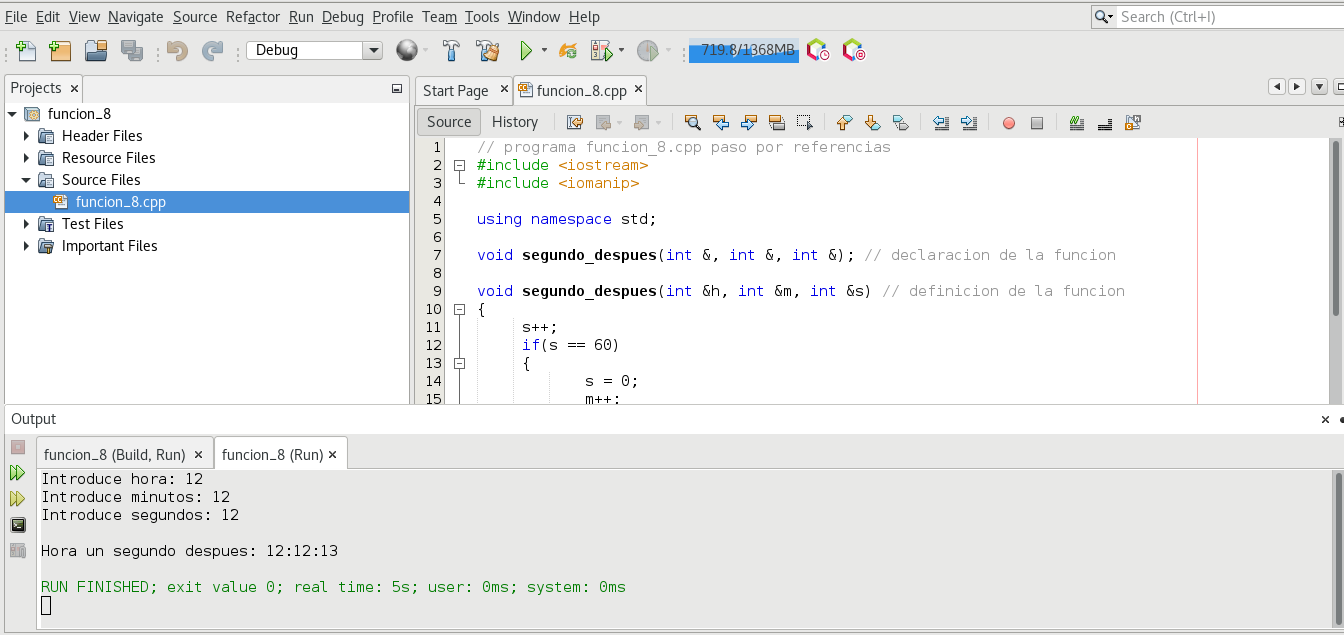Viewport: 1344px width, 635px height.
Task: Click the New Project toolbar icon
Action: (60, 51)
